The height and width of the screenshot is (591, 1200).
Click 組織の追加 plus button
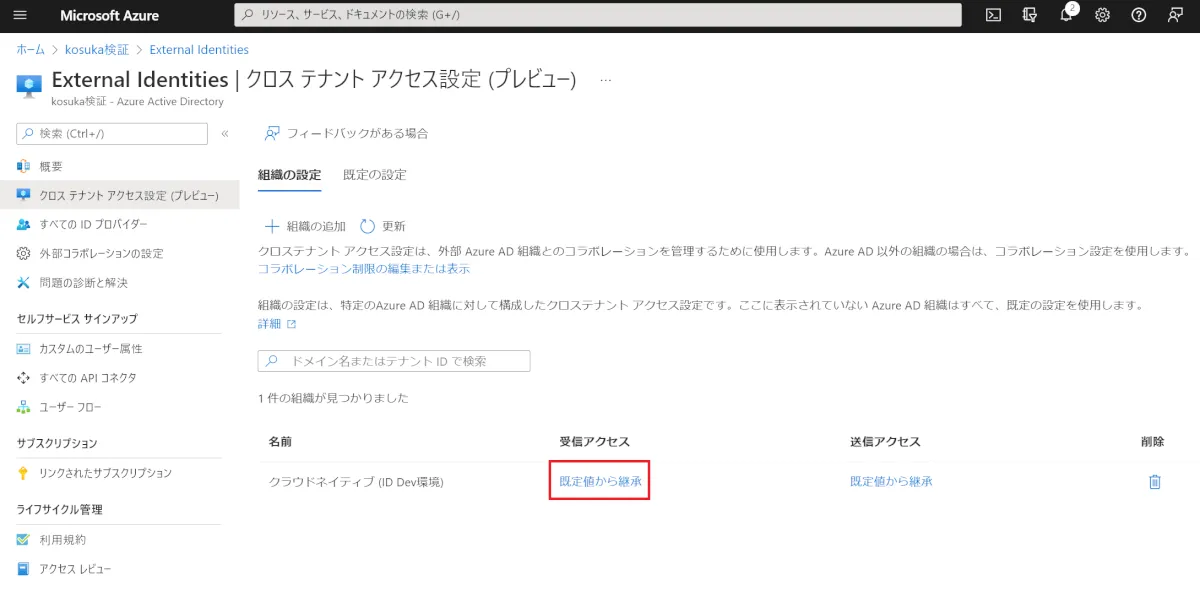click(x=304, y=227)
